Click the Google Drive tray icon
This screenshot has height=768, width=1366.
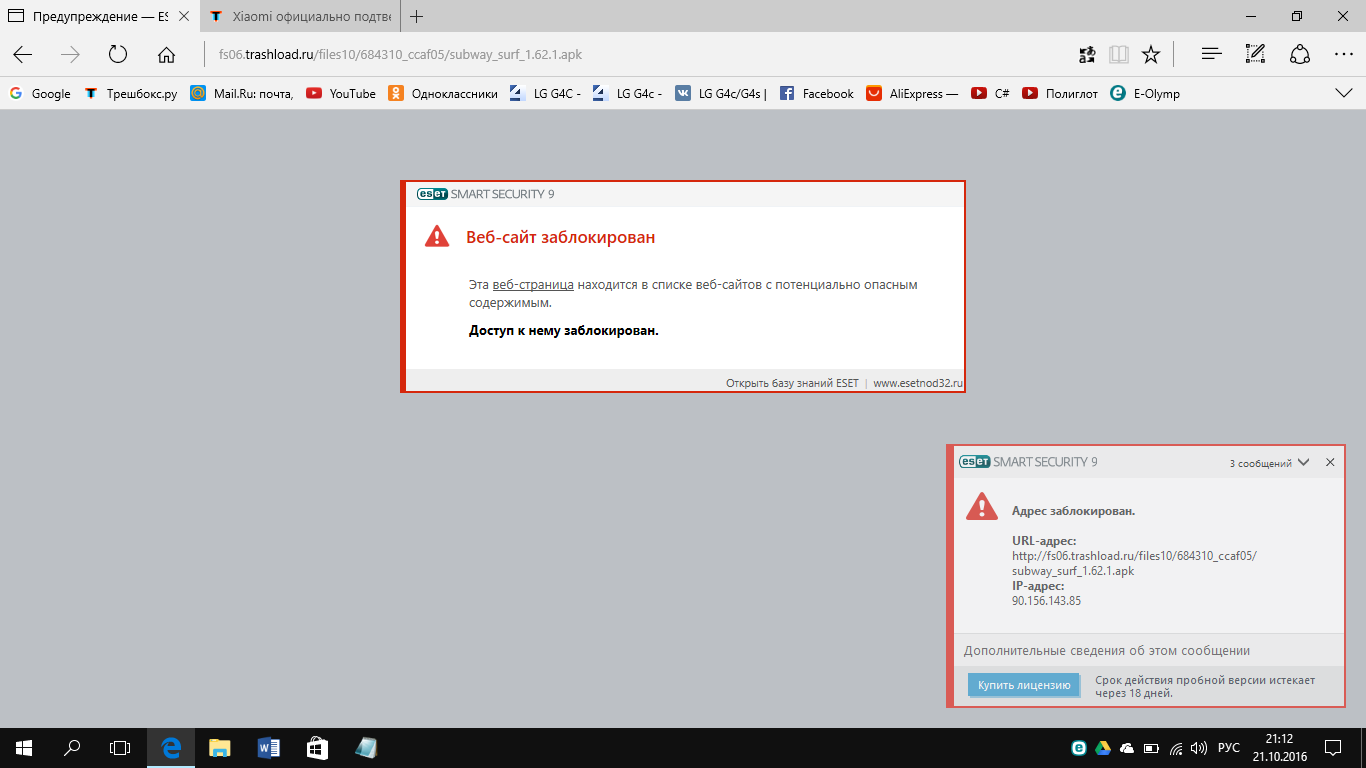(1103, 747)
